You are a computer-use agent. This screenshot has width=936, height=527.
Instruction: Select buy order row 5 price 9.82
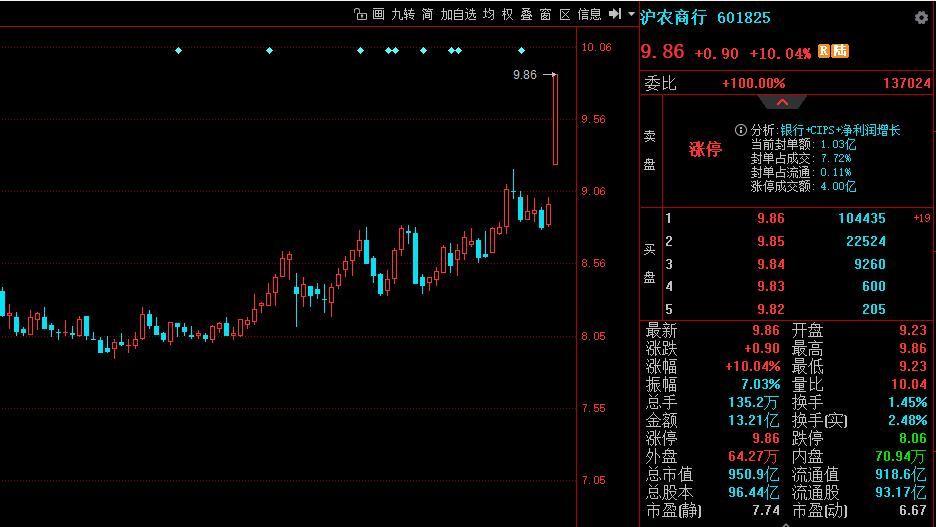771,309
